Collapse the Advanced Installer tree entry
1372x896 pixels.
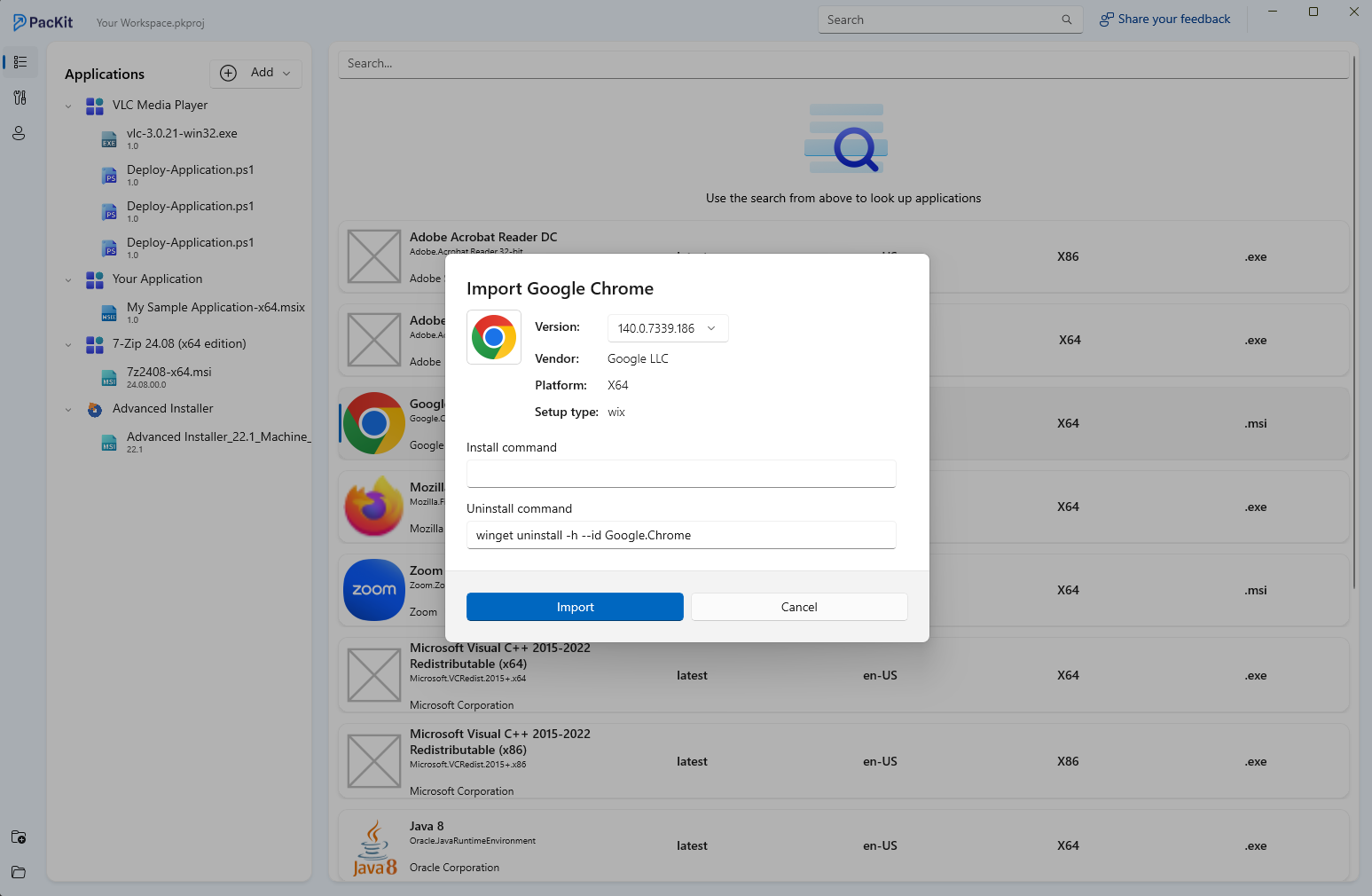[x=69, y=408]
